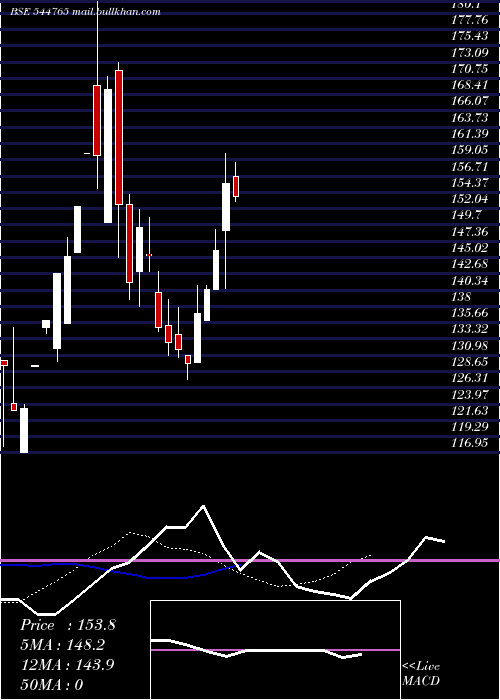Select price label 149.7
This screenshot has width=500, height=700.
(x=466, y=215)
